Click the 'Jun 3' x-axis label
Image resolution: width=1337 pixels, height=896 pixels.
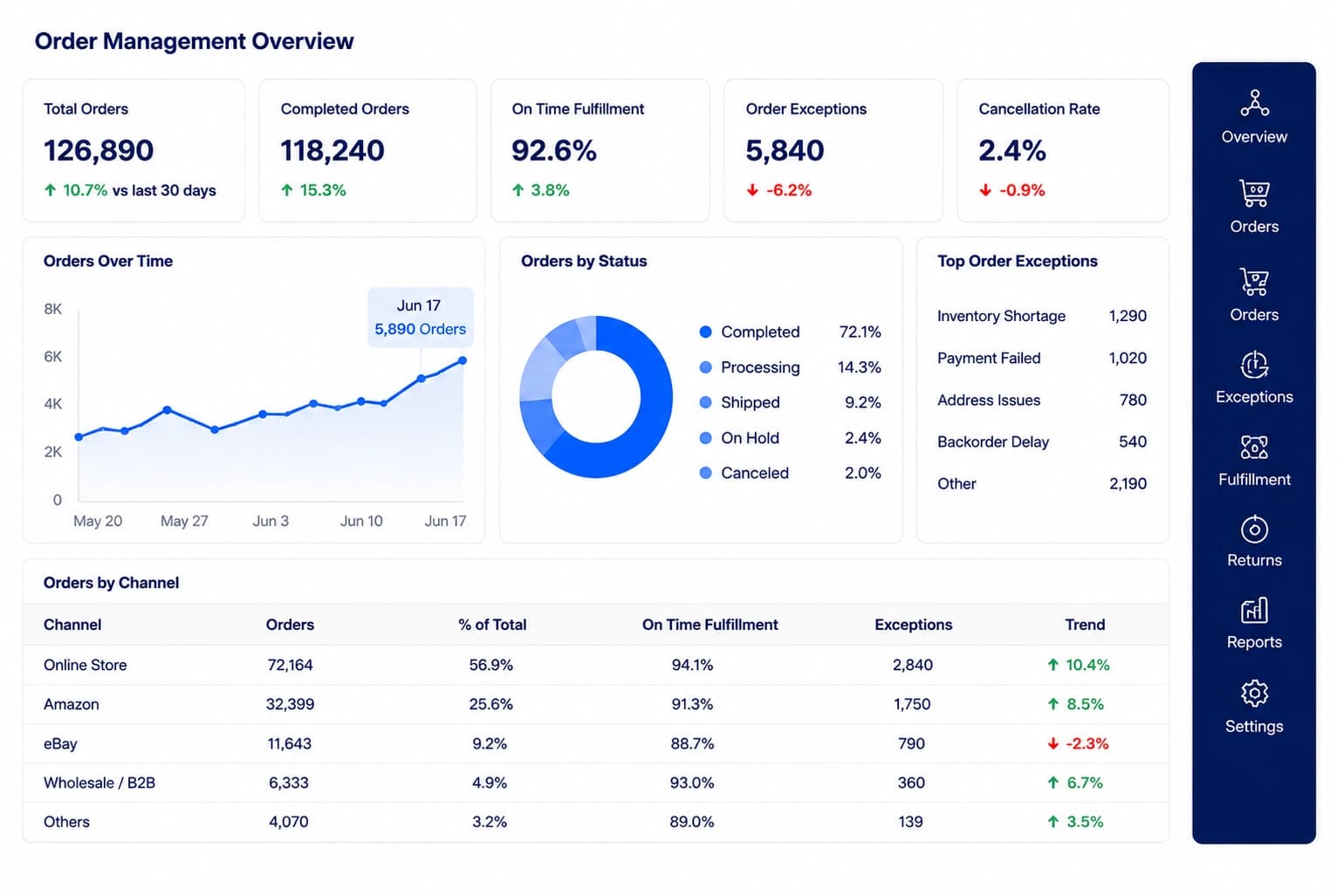tap(271, 521)
